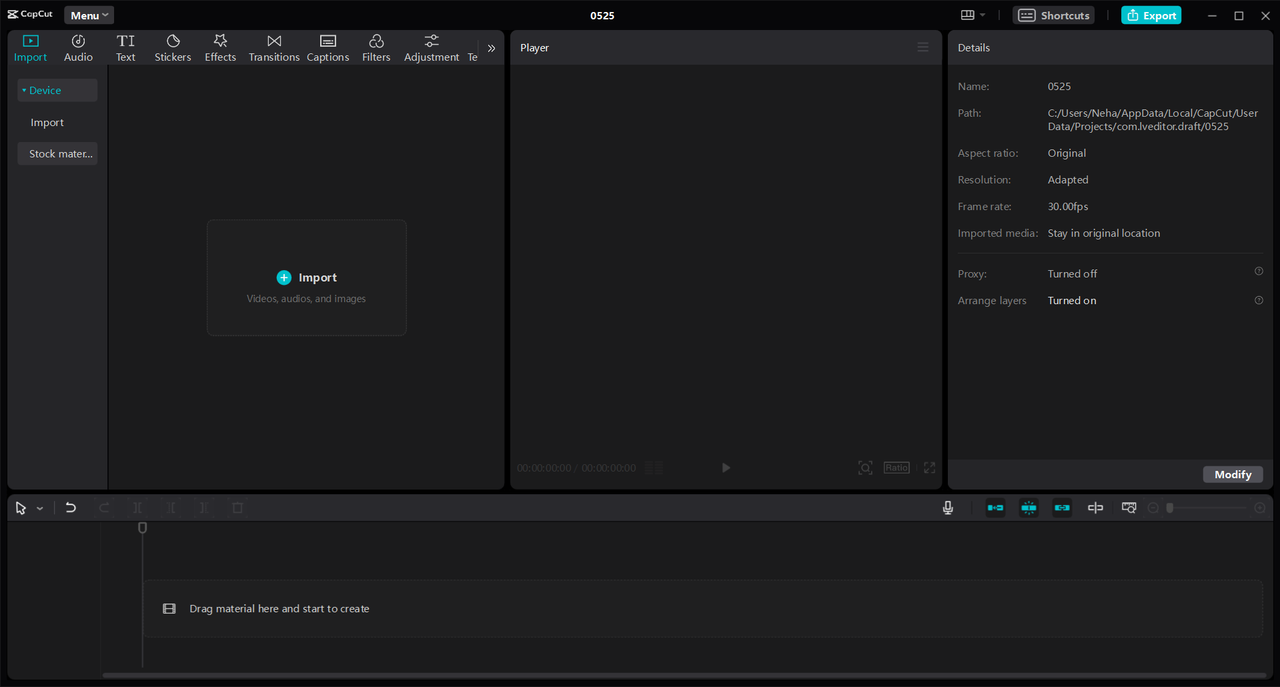Click the timeline cover settings icon

tap(1129, 508)
